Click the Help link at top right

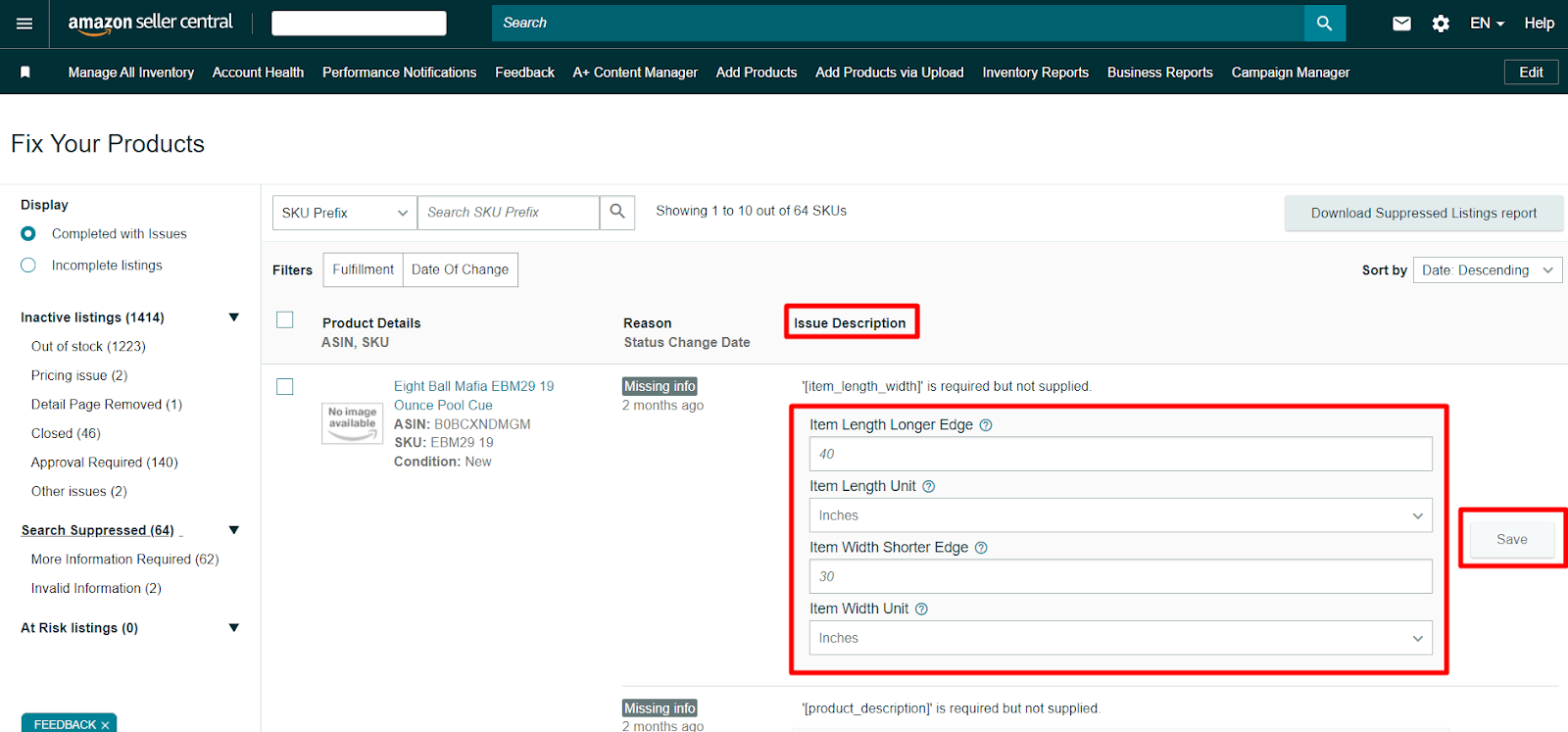(1539, 24)
